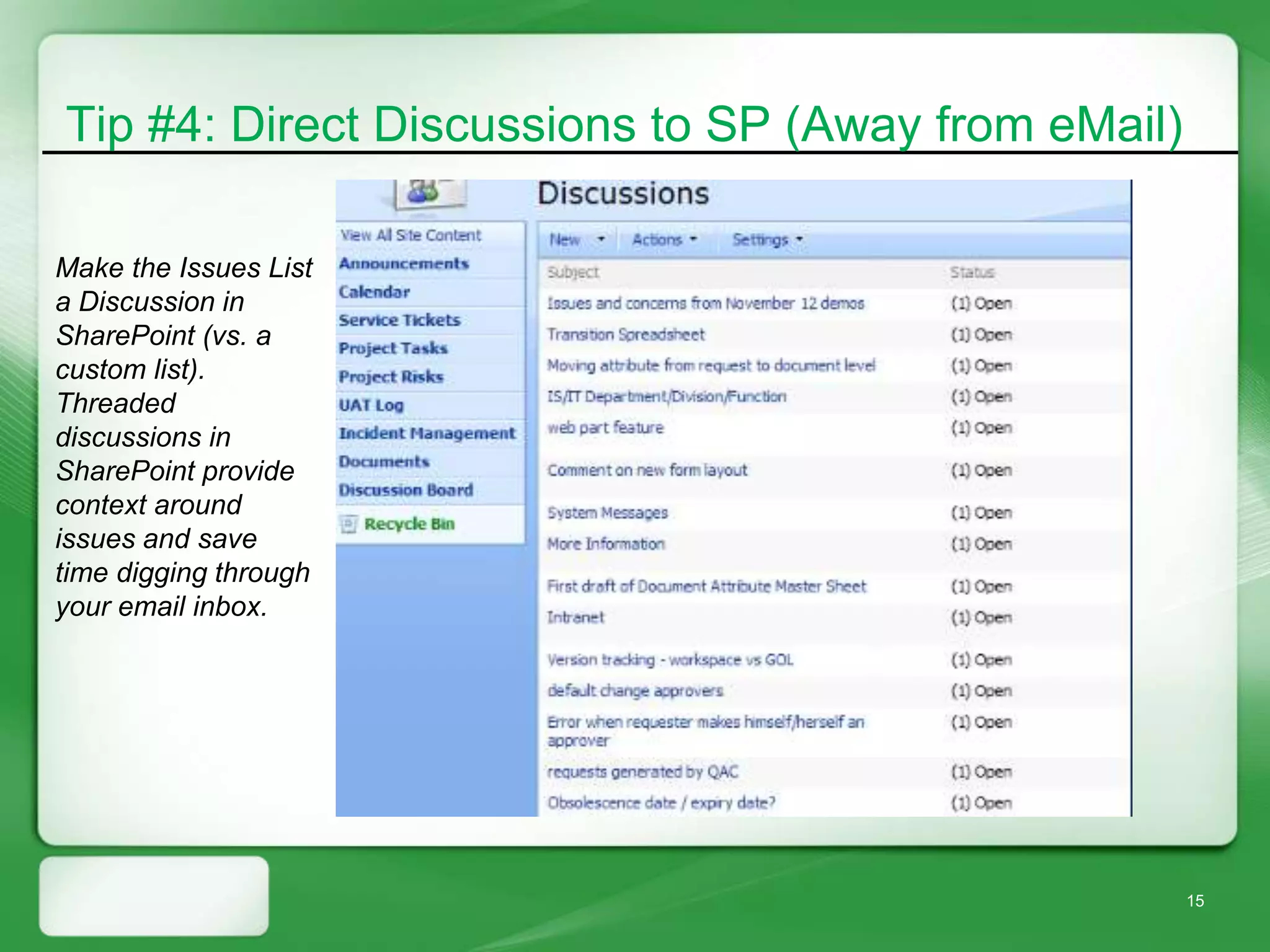Viewport: 1270px width, 952px height.
Task: Open 'Obsolescence date / expiry date?' discussion
Action: coord(661,803)
